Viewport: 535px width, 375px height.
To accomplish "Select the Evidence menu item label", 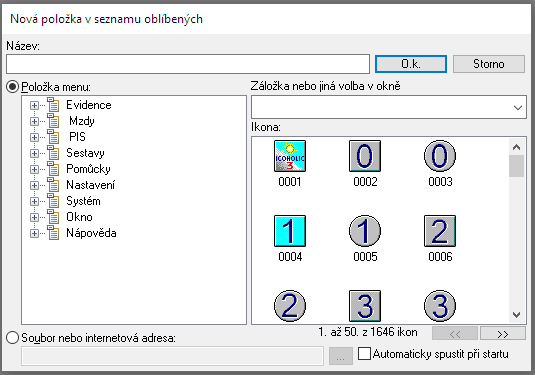I will (89, 105).
